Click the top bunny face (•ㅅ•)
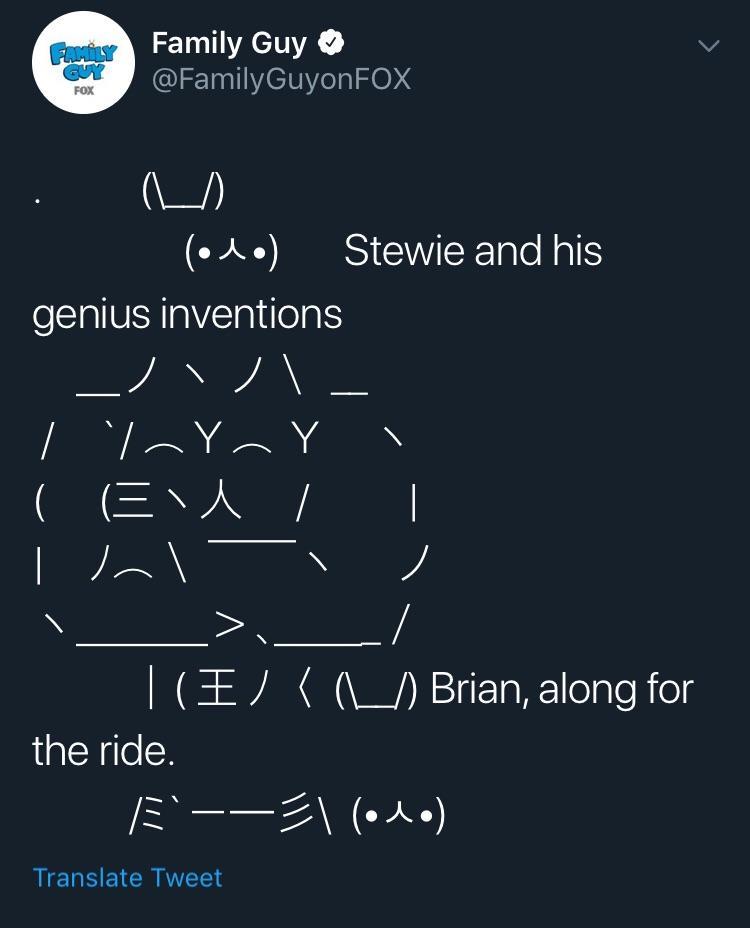The width and height of the screenshot is (750, 928). 232,252
